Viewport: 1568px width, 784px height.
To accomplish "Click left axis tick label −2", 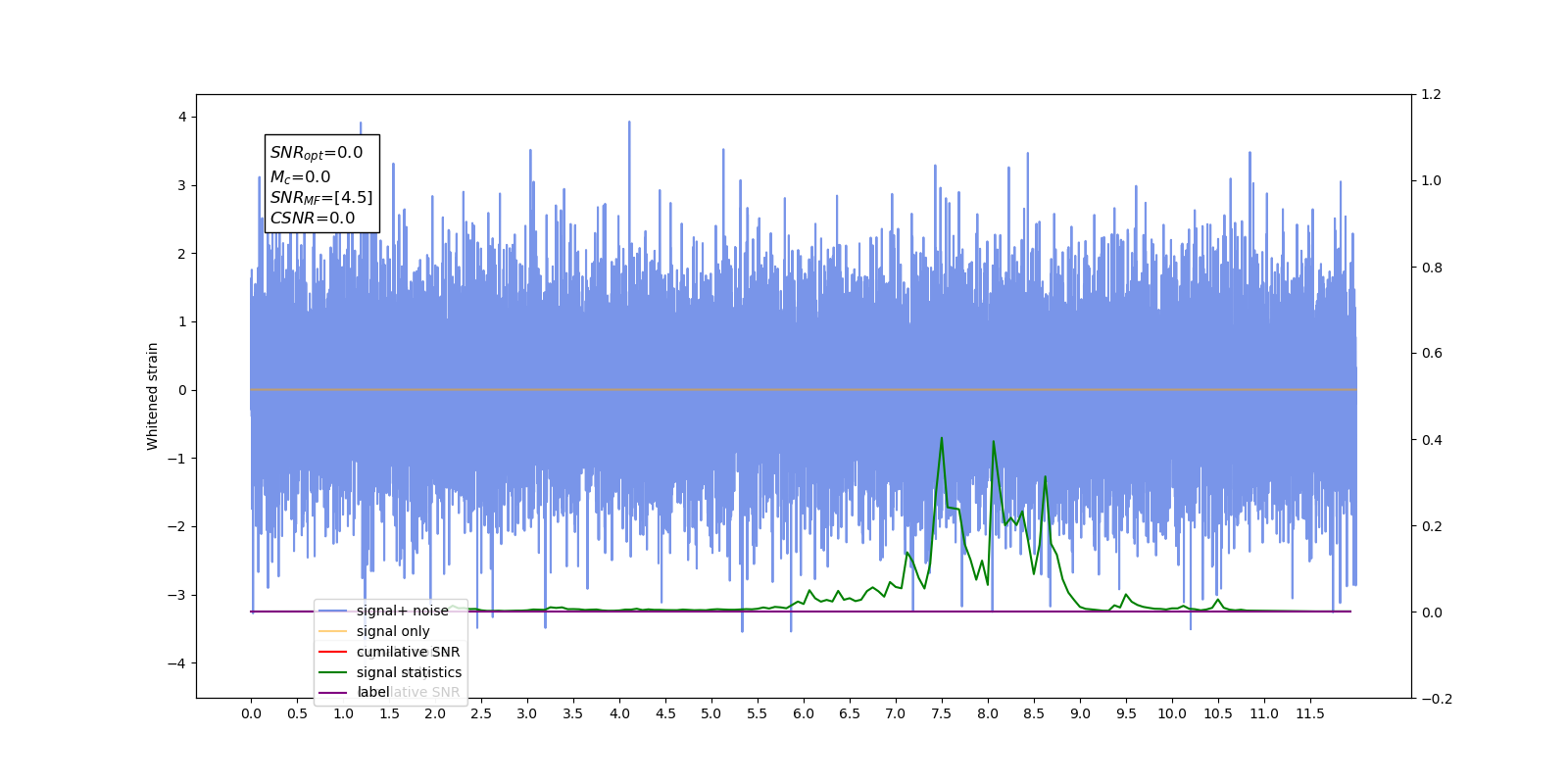I will (177, 526).
